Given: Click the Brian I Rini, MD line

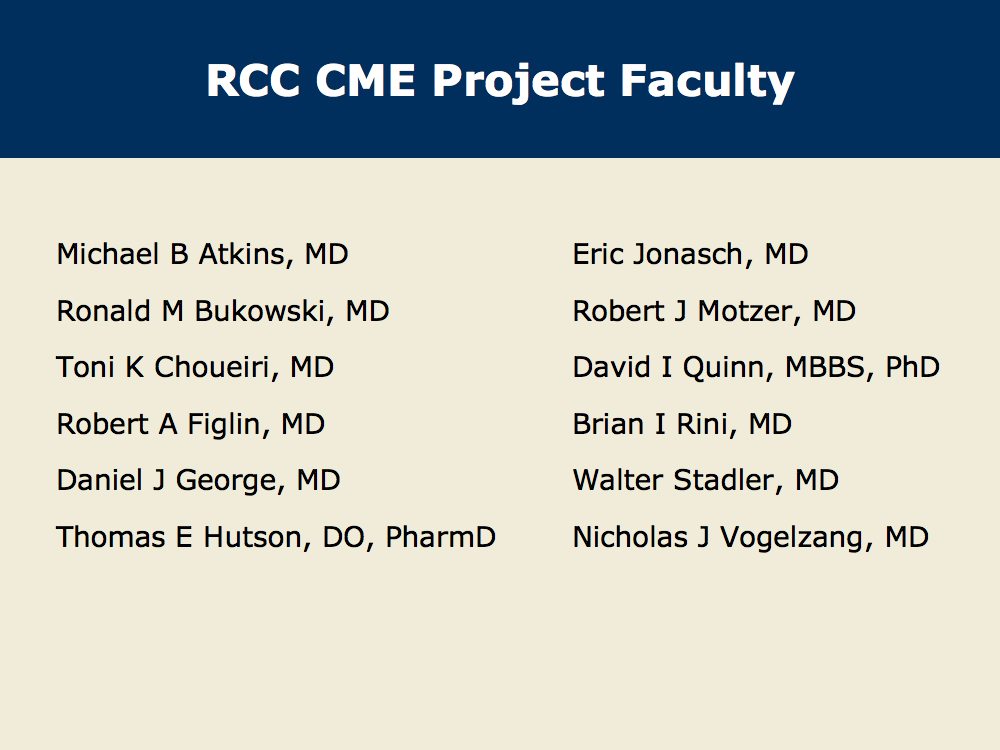Looking at the screenshot, I should [682, 424].
